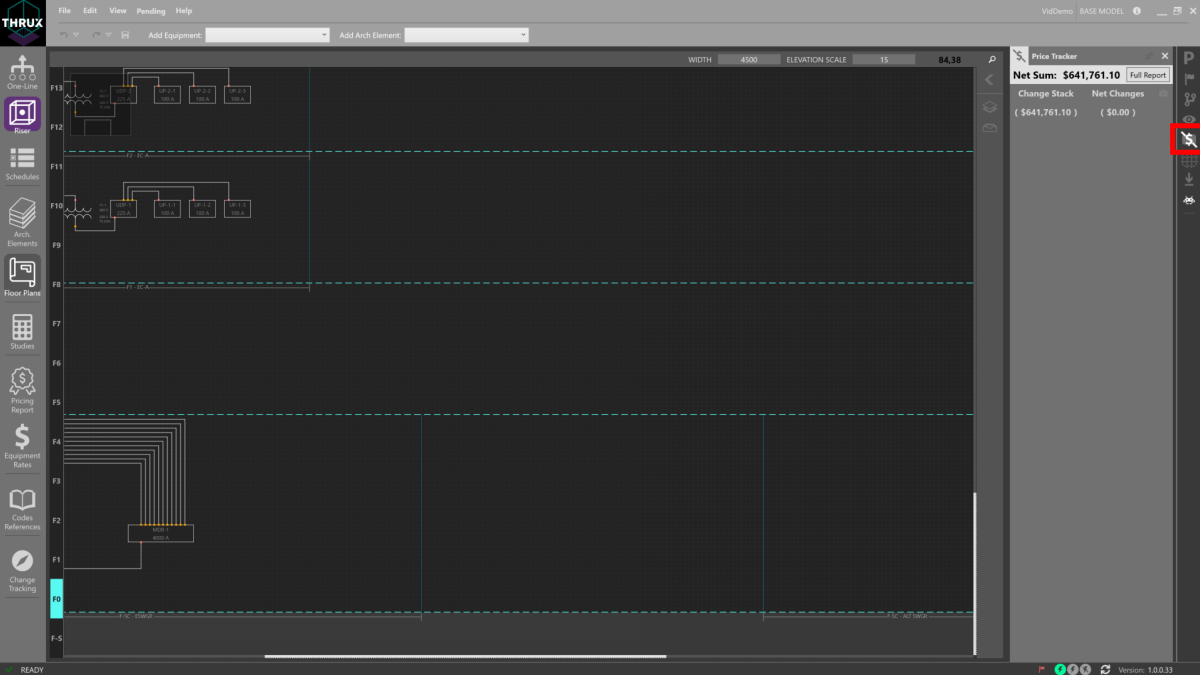Image resolution: width=1200 pixels, height=675 pixels.
Task: Click the Full Report button
Action: (1146, 74)
